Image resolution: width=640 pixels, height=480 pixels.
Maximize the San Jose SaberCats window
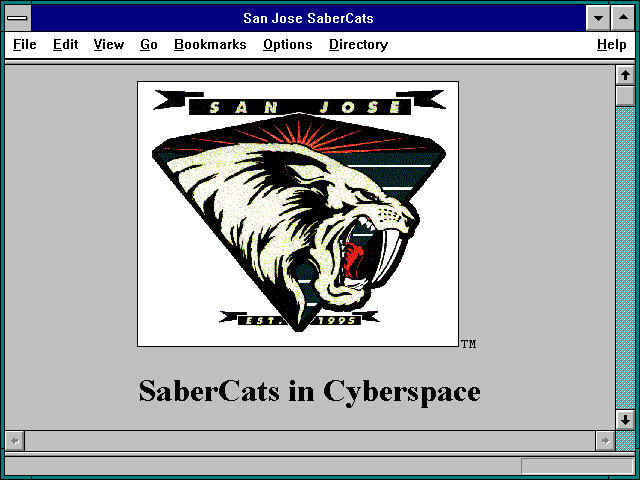(623, 18)
